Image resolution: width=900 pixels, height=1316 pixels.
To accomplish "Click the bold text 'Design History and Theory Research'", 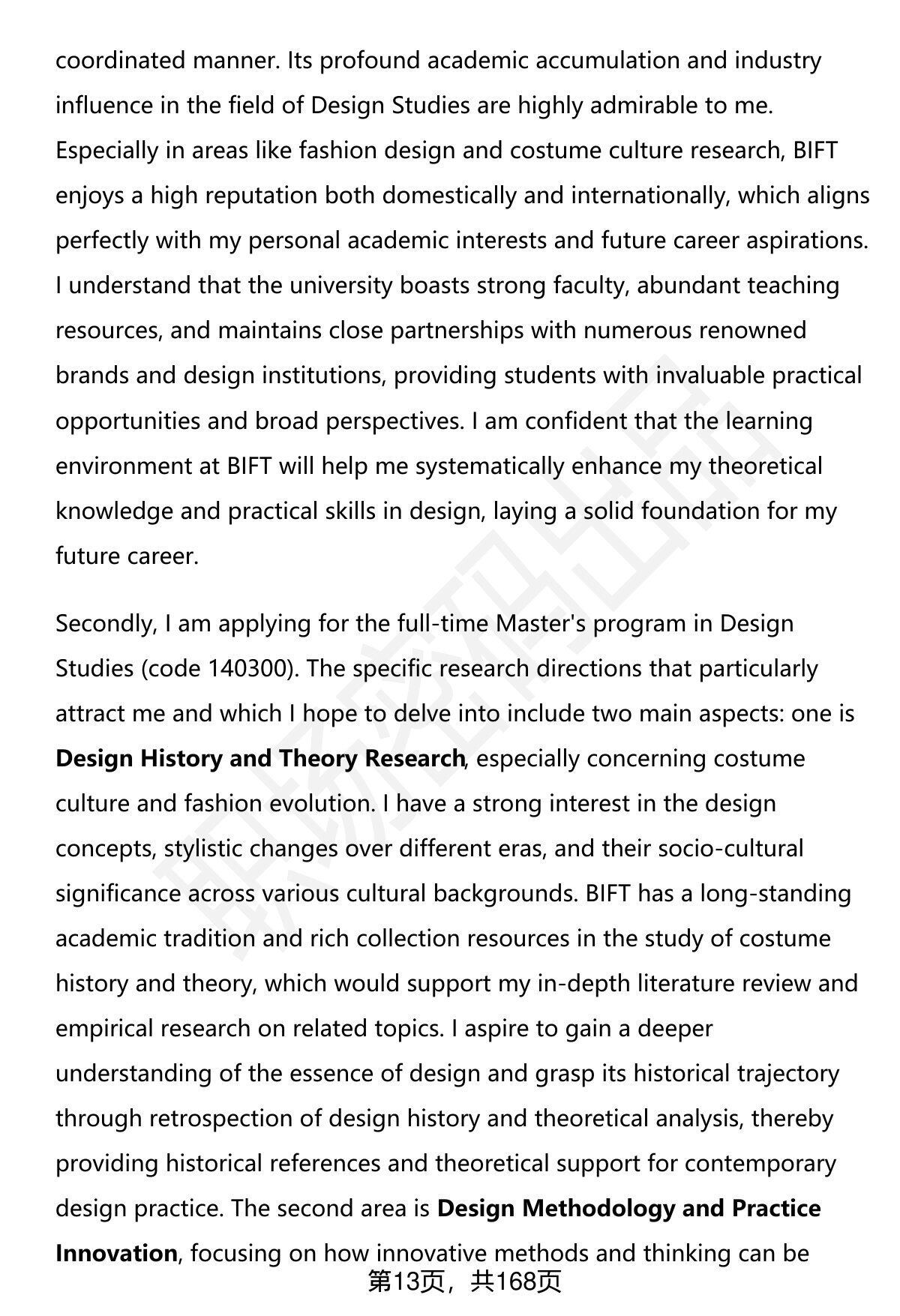I will click(x=260, y=758).
